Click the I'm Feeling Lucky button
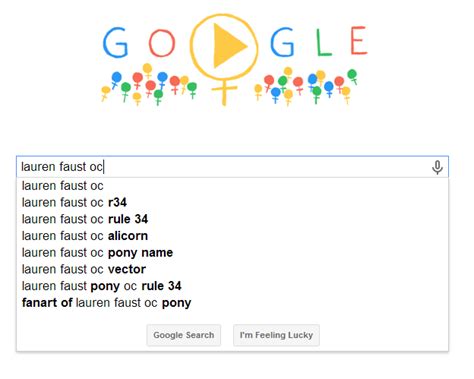Viewport: 474px width, 379px height. pos(276,335)
